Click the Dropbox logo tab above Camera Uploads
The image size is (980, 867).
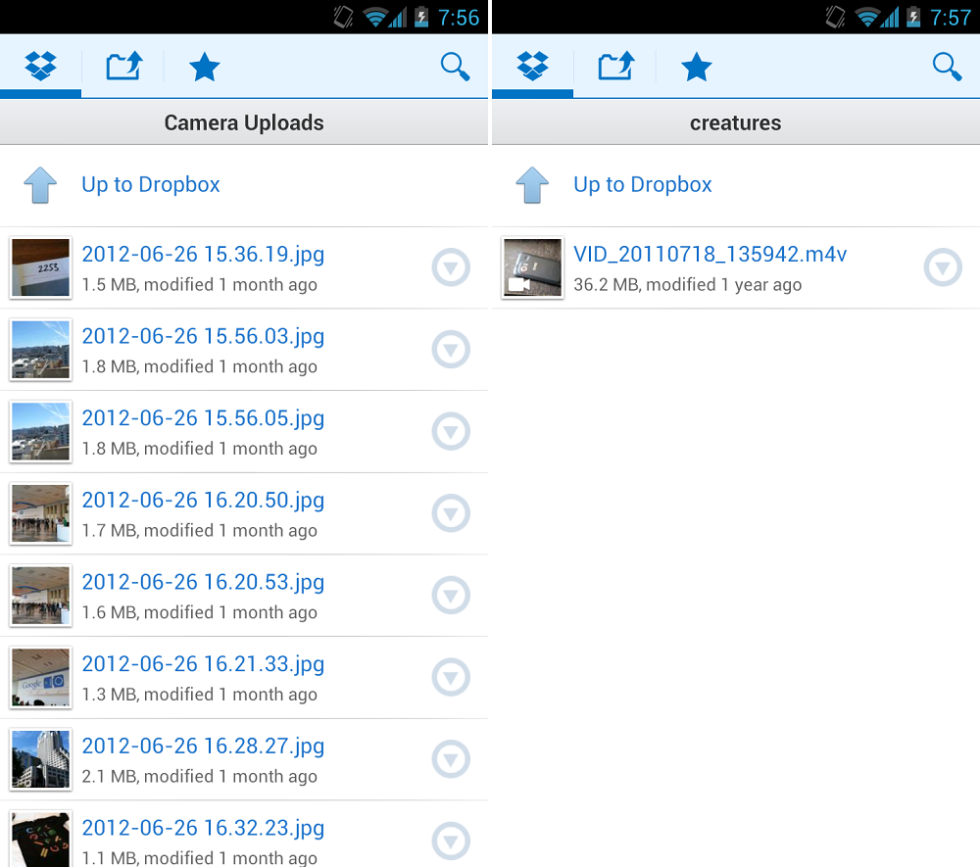[x=41, y=67]
